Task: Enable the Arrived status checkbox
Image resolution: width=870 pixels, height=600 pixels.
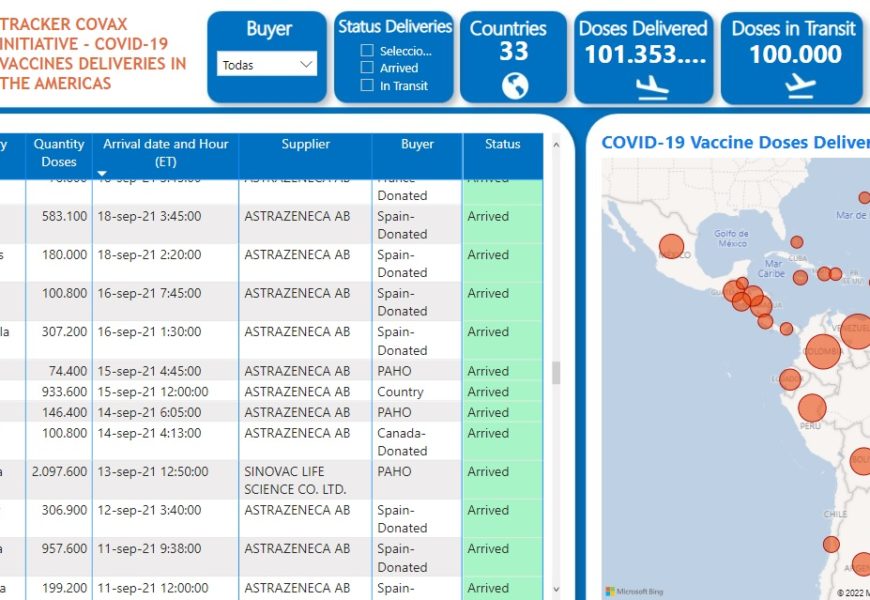Action: pyautogui.click(x=367, y=68)
